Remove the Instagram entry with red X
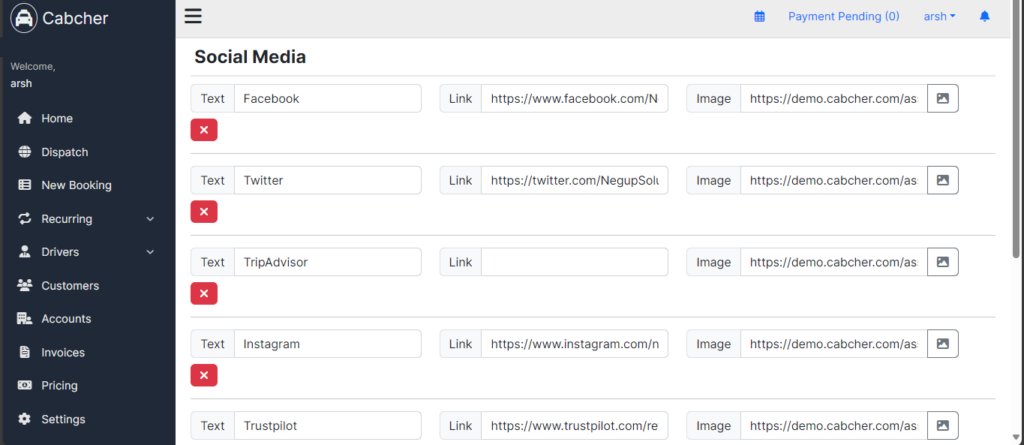Screen dimensions: 1024x445 click(204, 375)
